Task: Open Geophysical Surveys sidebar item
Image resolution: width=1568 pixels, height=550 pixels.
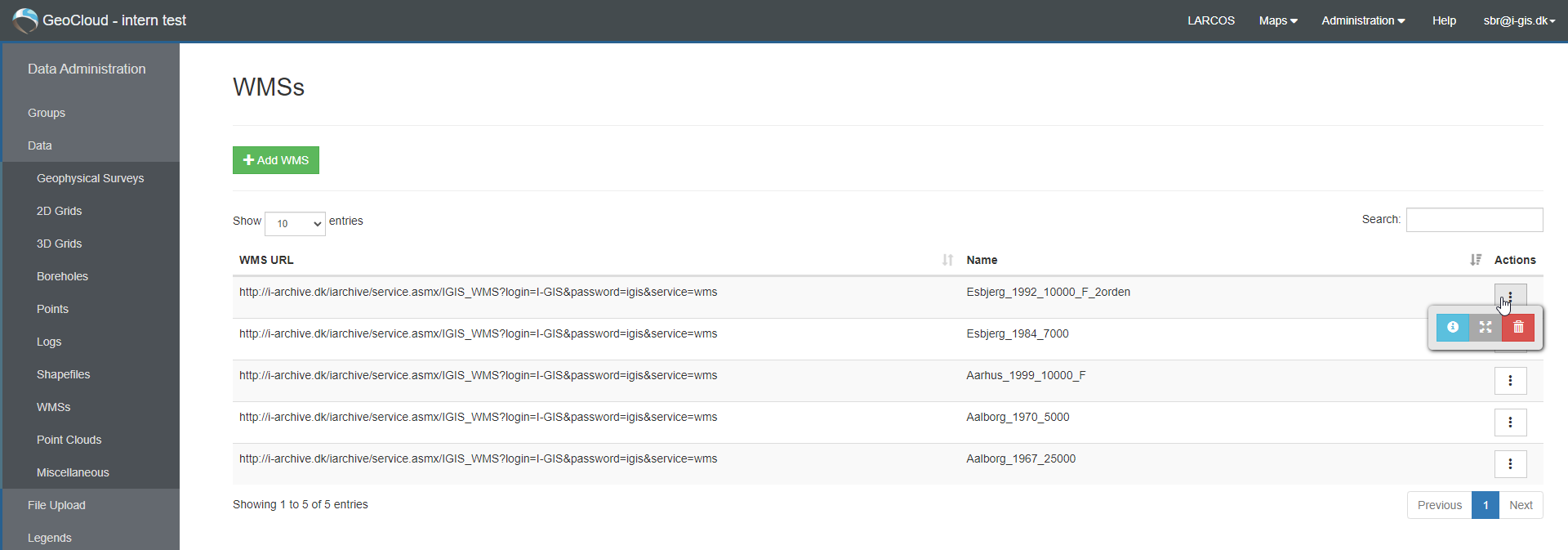Action: [x=91, y=178]
